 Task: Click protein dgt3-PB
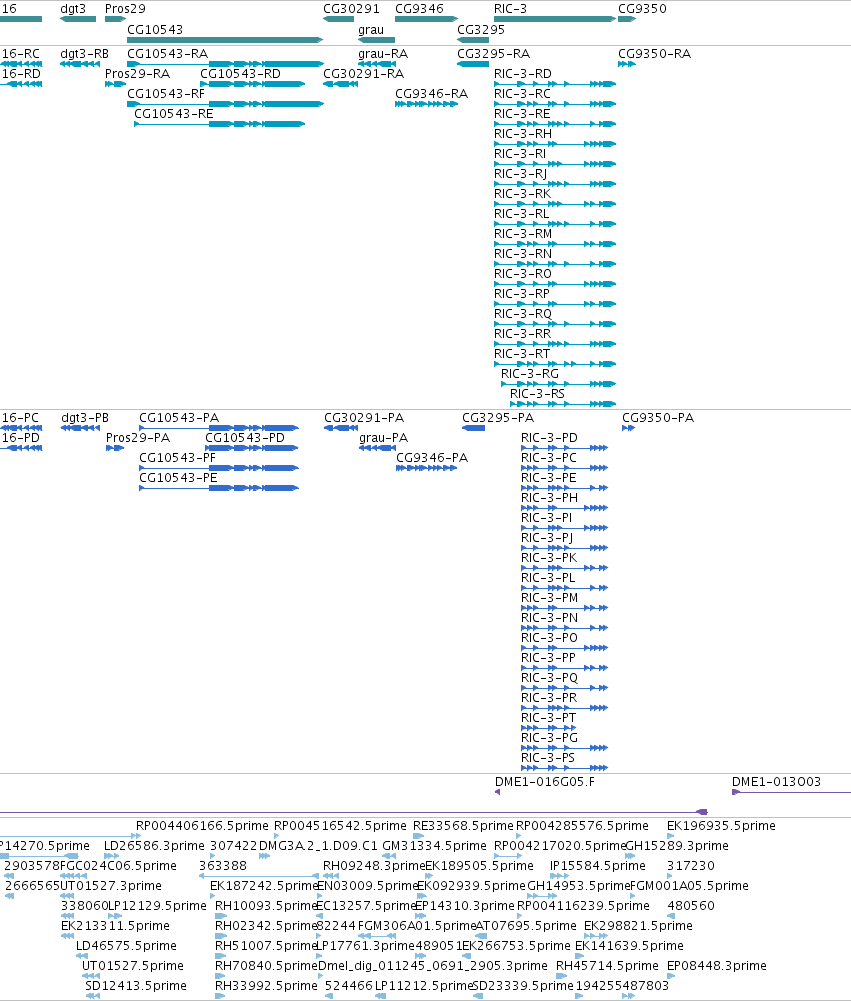click(x=85, y=418)
